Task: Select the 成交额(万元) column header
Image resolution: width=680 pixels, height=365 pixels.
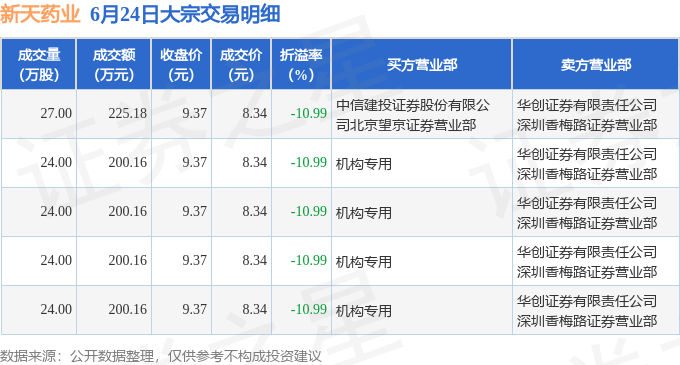Action: [x=114, y=64]
